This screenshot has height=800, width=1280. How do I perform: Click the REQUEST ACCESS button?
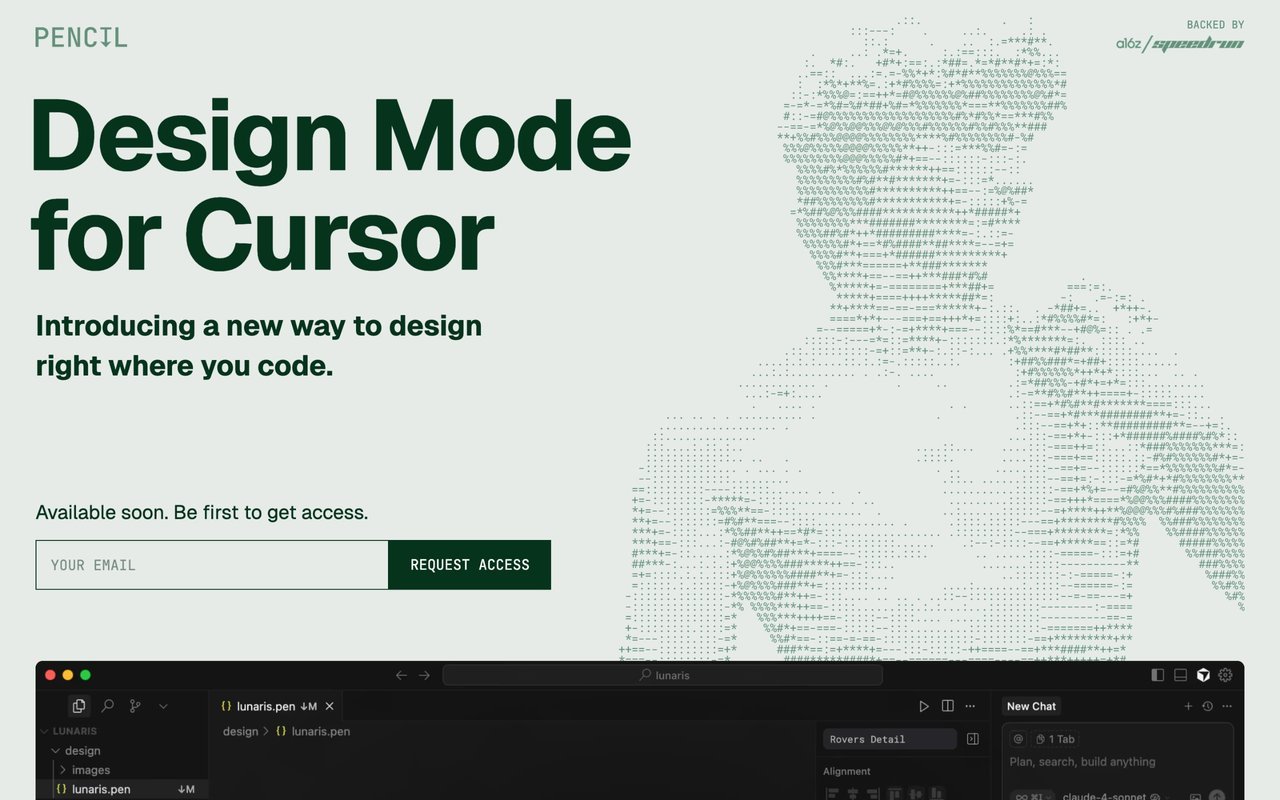pos(469,565)
